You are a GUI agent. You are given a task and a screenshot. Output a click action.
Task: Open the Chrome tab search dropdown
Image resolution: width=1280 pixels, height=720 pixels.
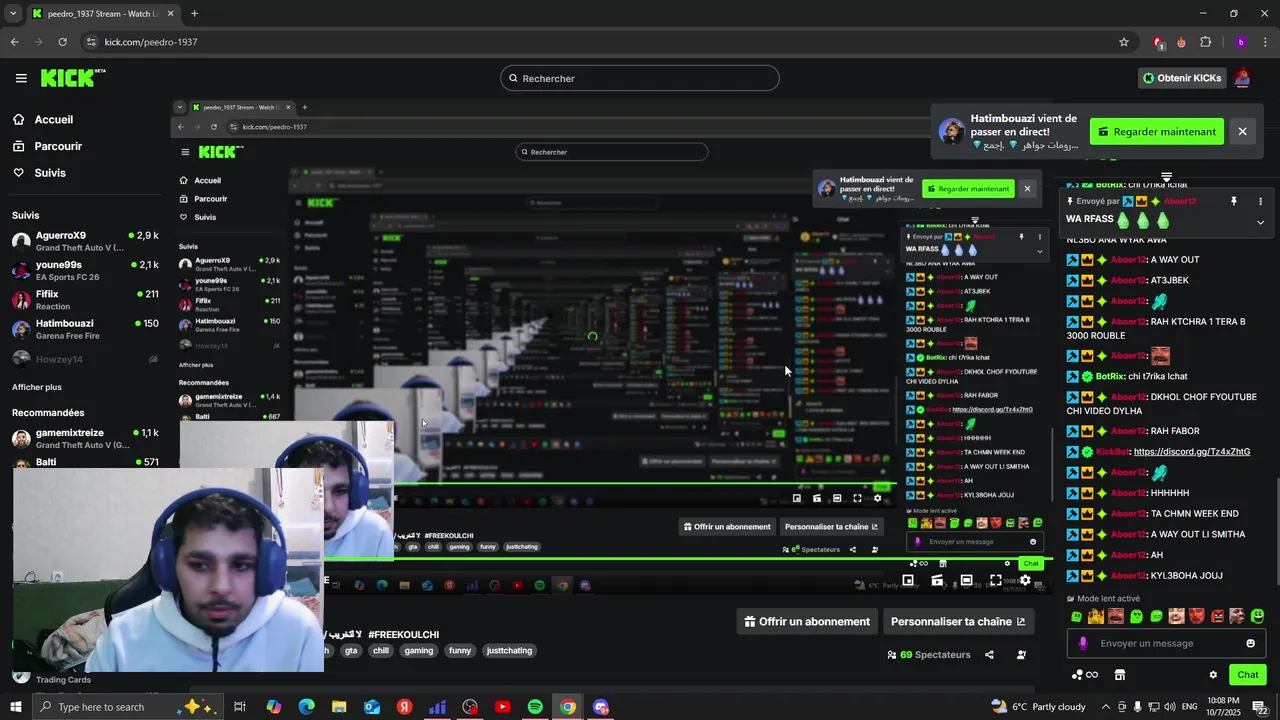click(x=13, y=14)
